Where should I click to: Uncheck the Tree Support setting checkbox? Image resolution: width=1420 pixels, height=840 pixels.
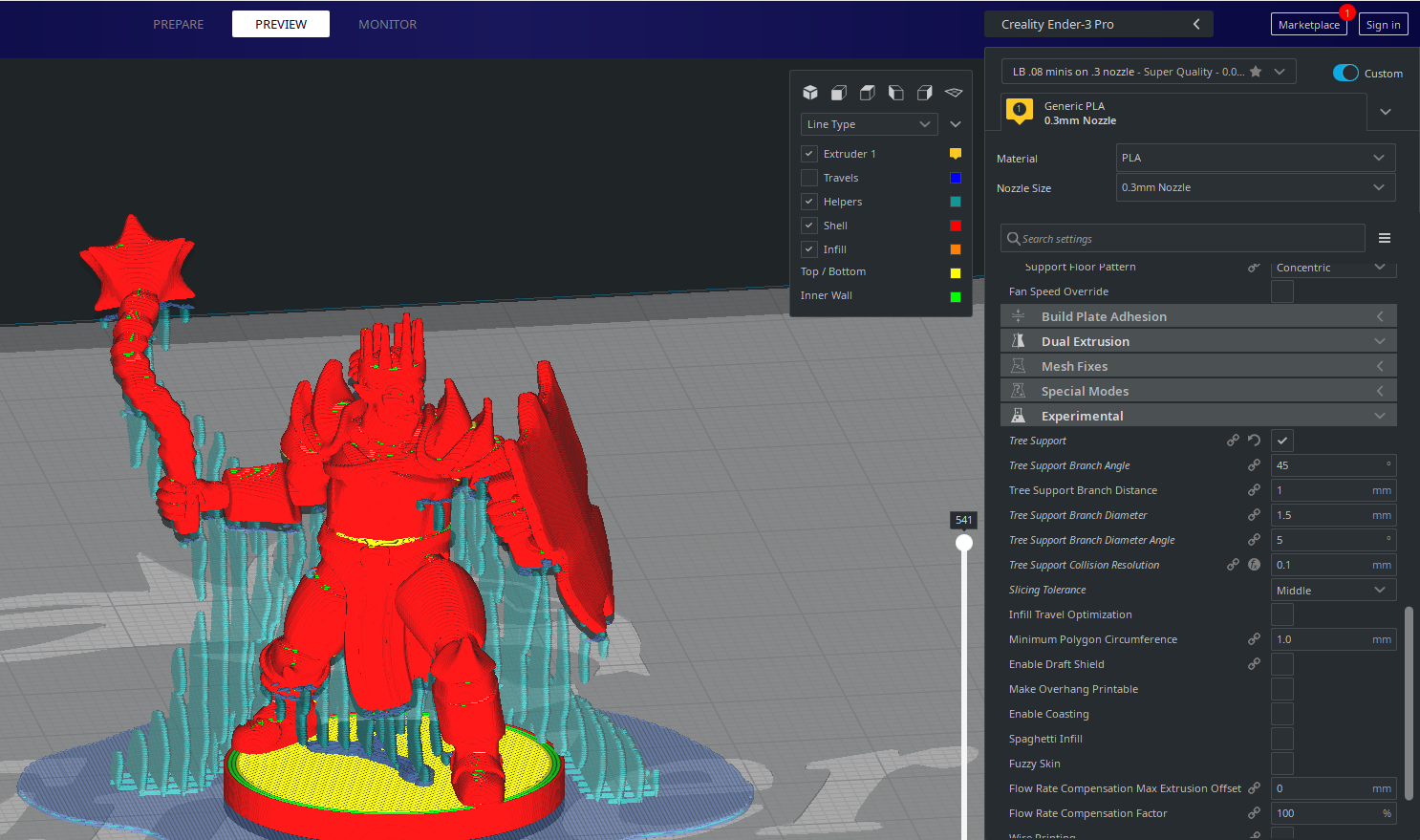[x=1282, y=441]
